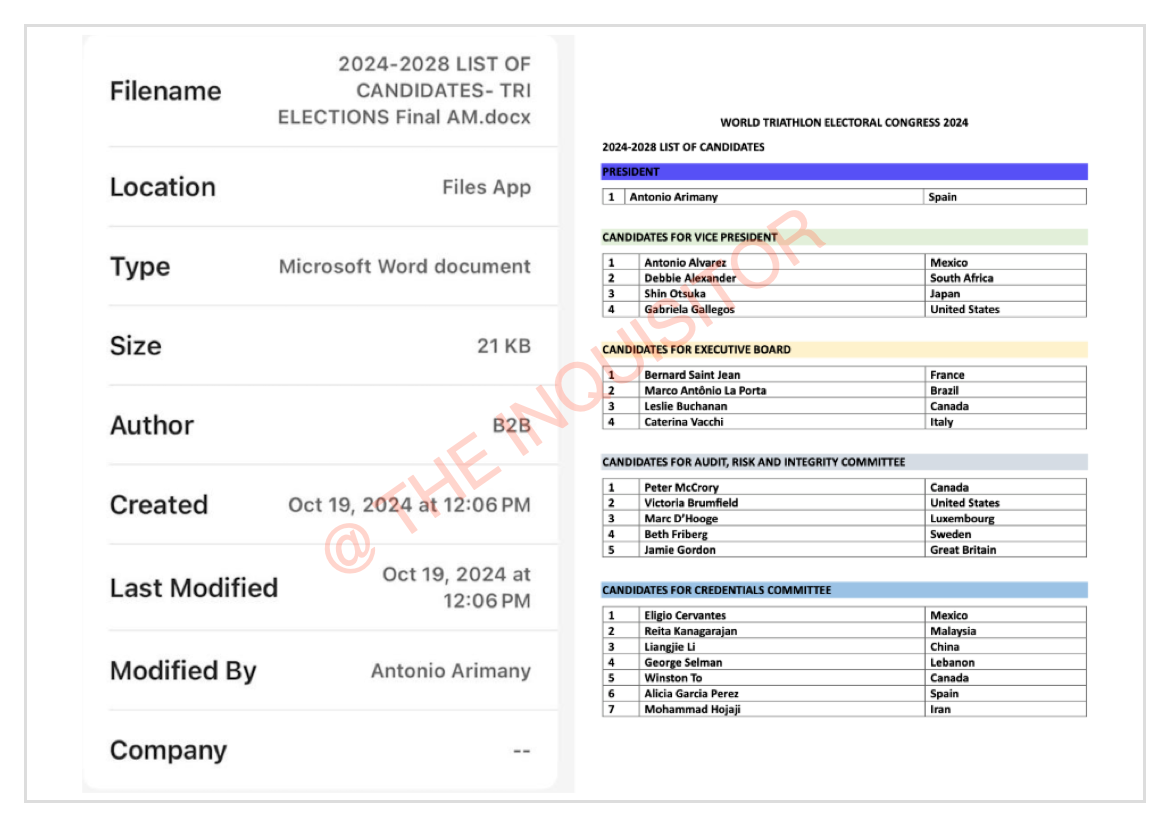
Task: Select the Size row showing 21 KB
Action: coord(321,346)
